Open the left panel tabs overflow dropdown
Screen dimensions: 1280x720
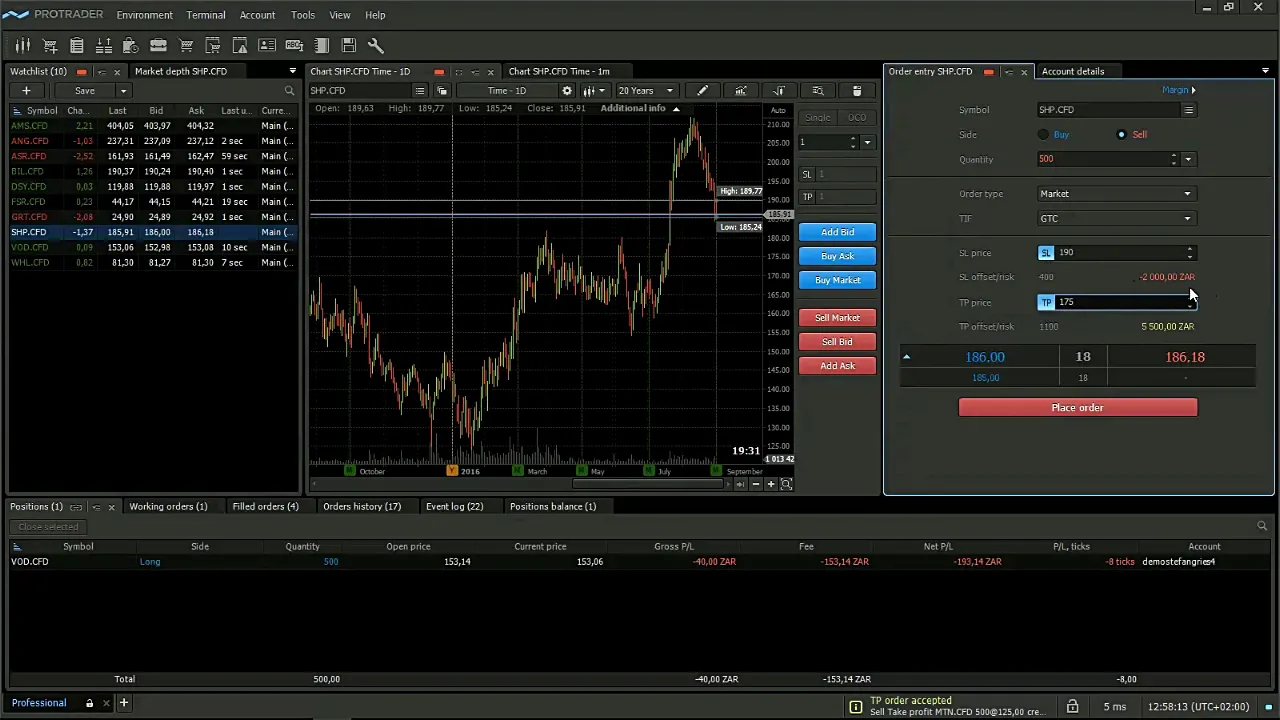click(x=293, y=71)
